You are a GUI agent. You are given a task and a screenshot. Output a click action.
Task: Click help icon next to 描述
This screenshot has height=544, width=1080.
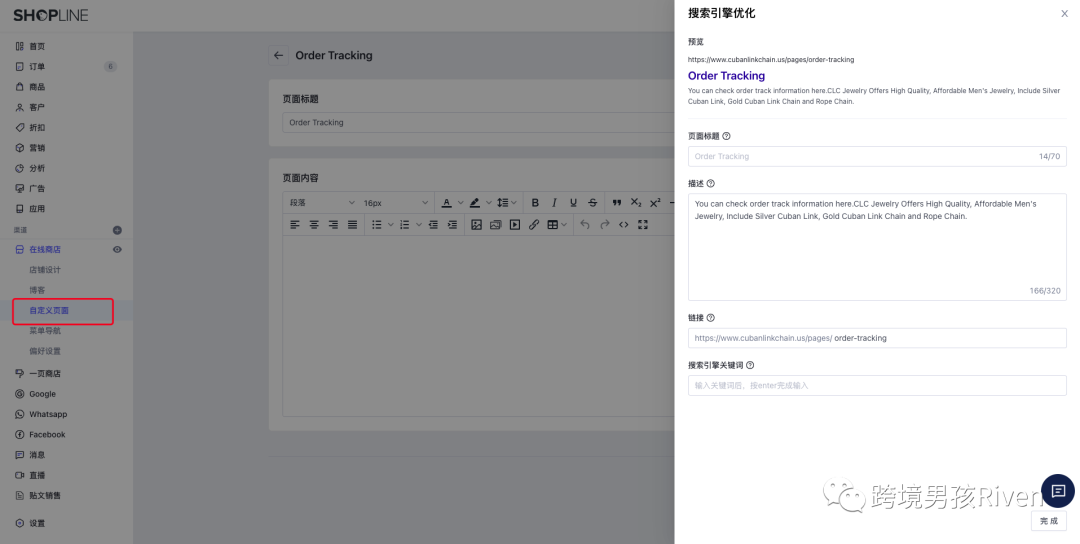click(x=711, y=184)
